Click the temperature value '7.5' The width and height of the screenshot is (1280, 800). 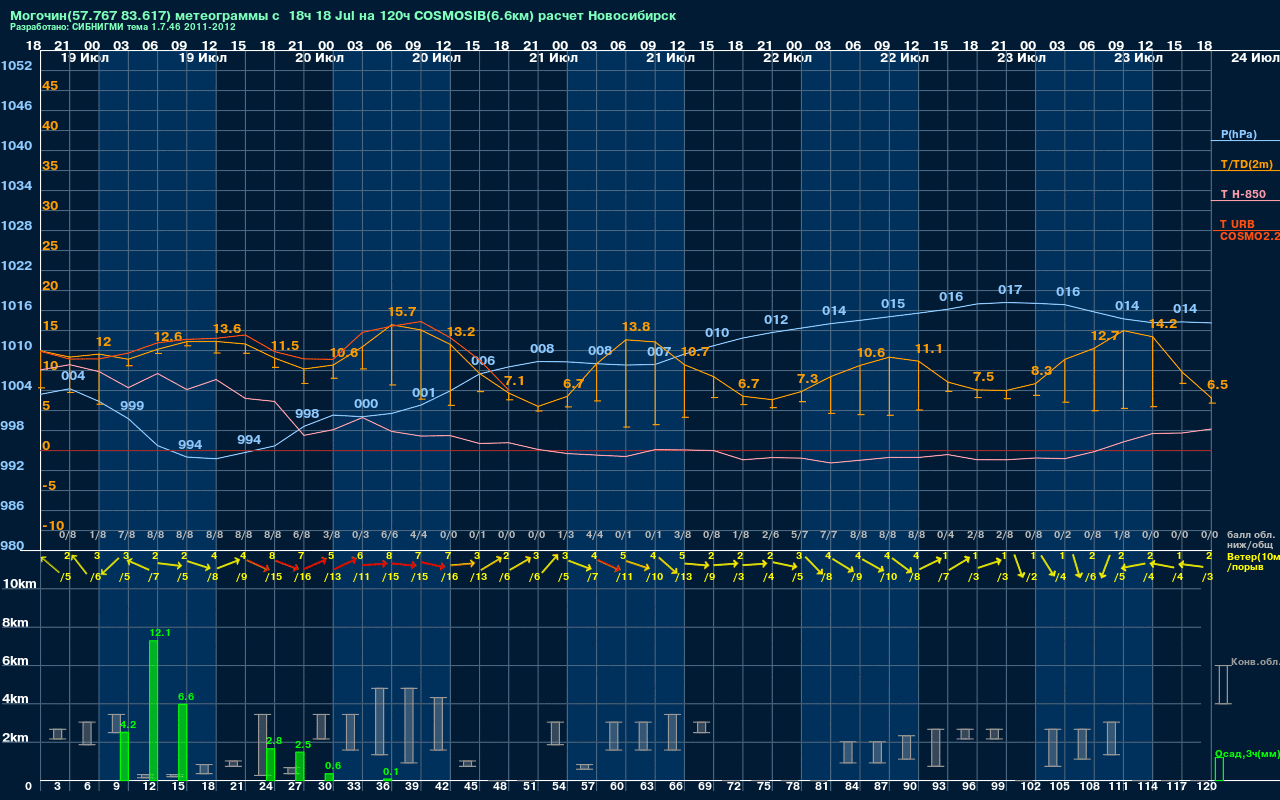(983, 377)
